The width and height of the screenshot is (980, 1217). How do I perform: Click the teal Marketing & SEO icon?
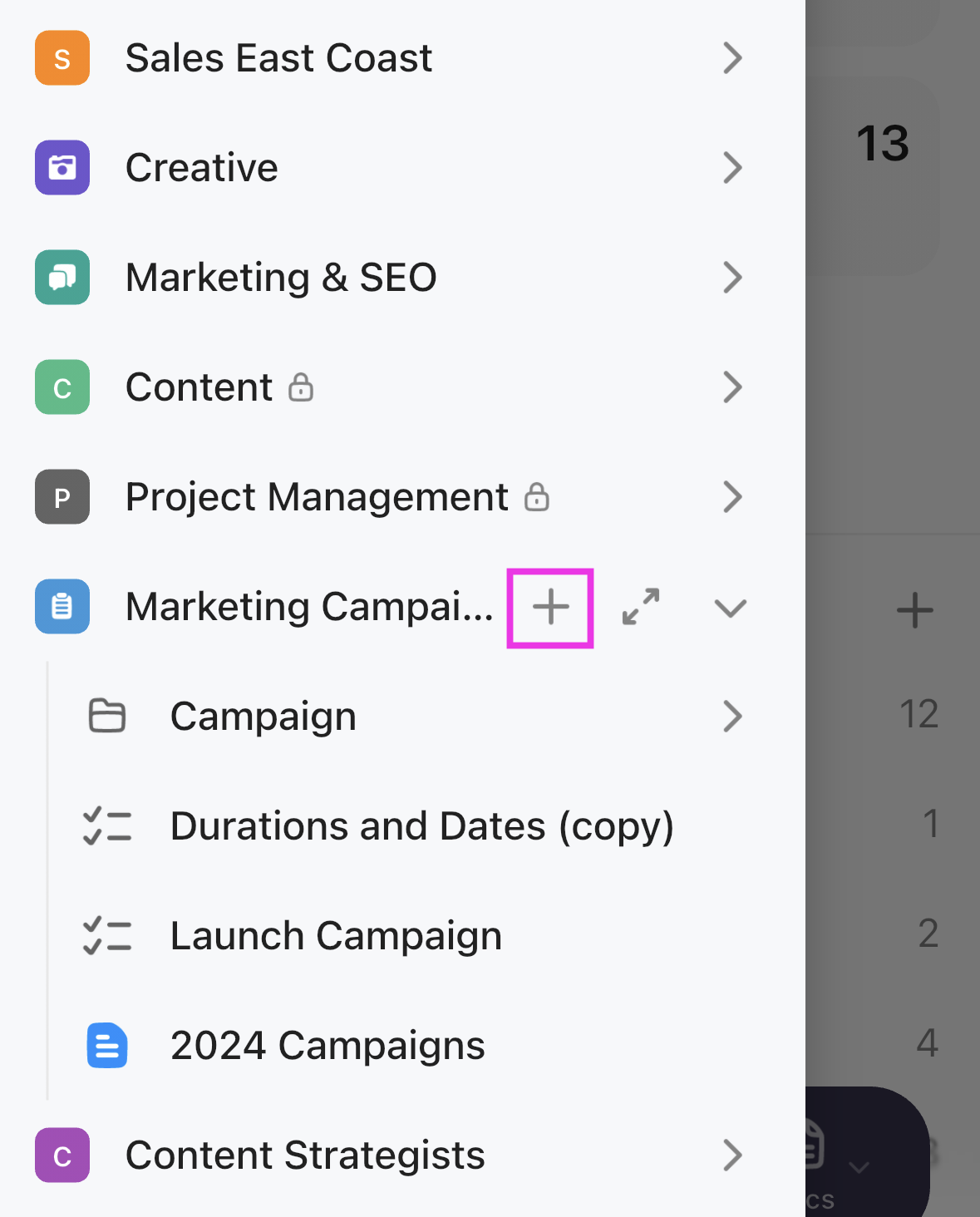(x=62, y=278)
